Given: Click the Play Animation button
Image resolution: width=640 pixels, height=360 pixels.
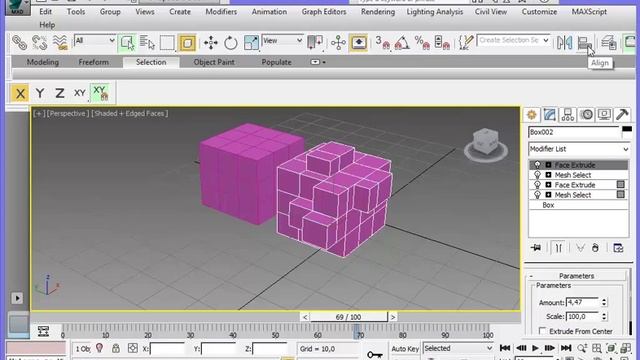Looking at the screenshot, I should pos(536,348).
